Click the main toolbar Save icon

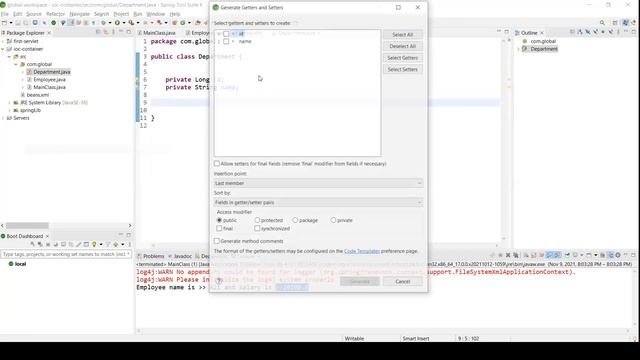click(x=18, y=23)
